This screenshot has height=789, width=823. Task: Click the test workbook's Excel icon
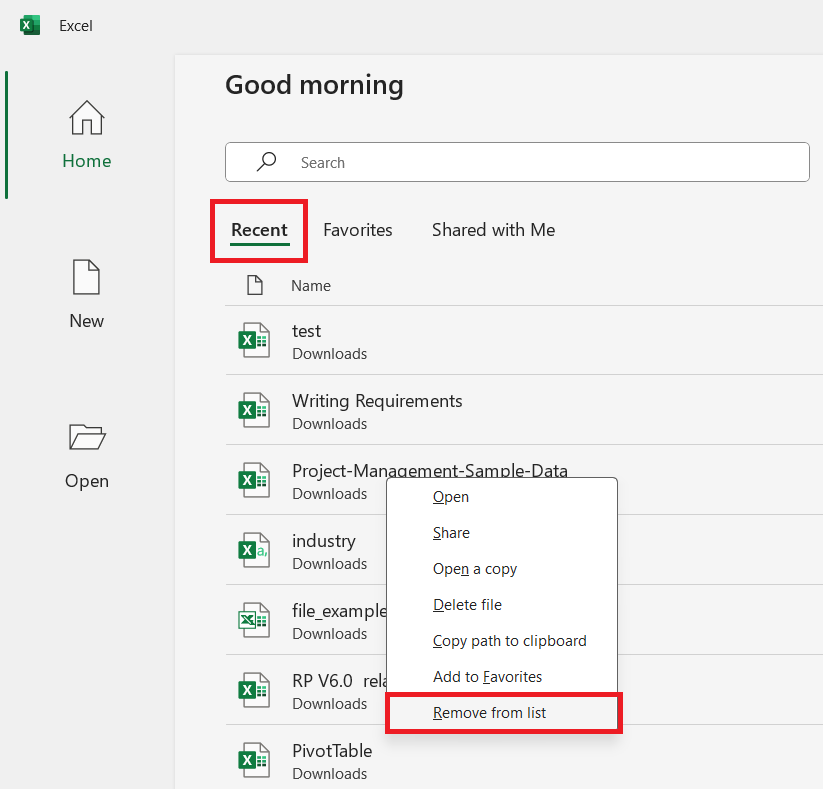tap(254, 340)
